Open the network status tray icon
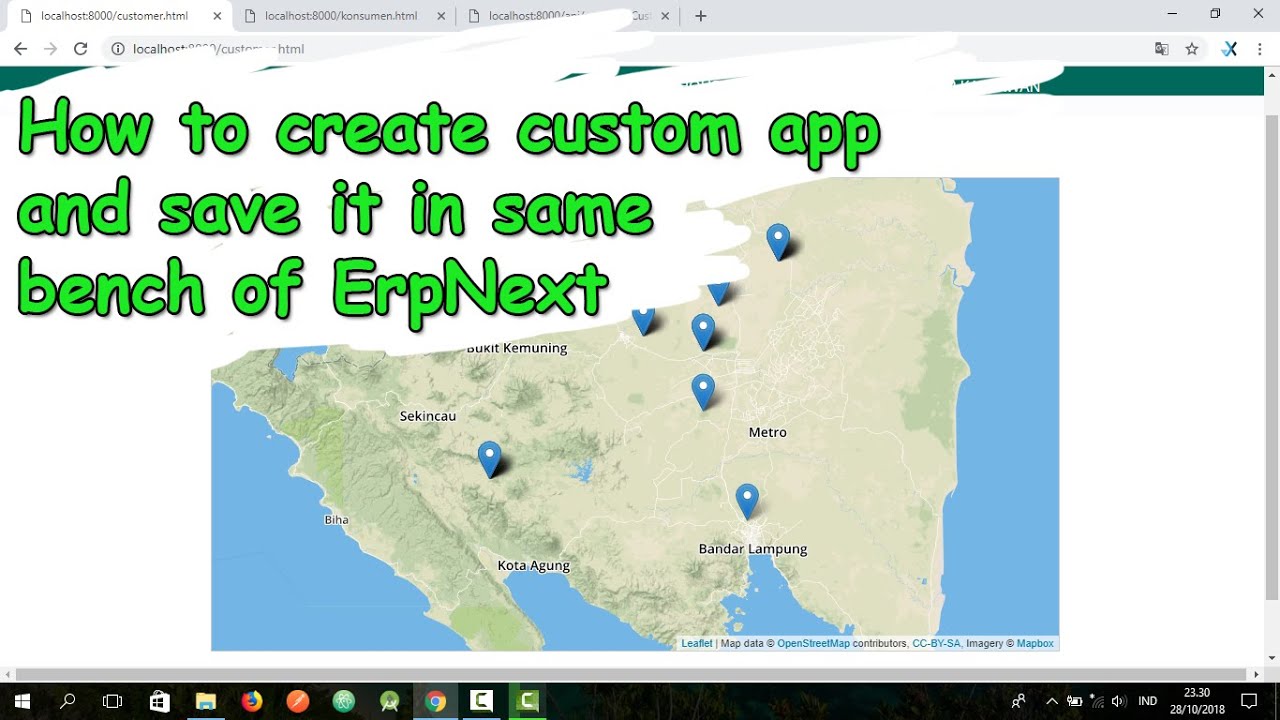 1097,701
